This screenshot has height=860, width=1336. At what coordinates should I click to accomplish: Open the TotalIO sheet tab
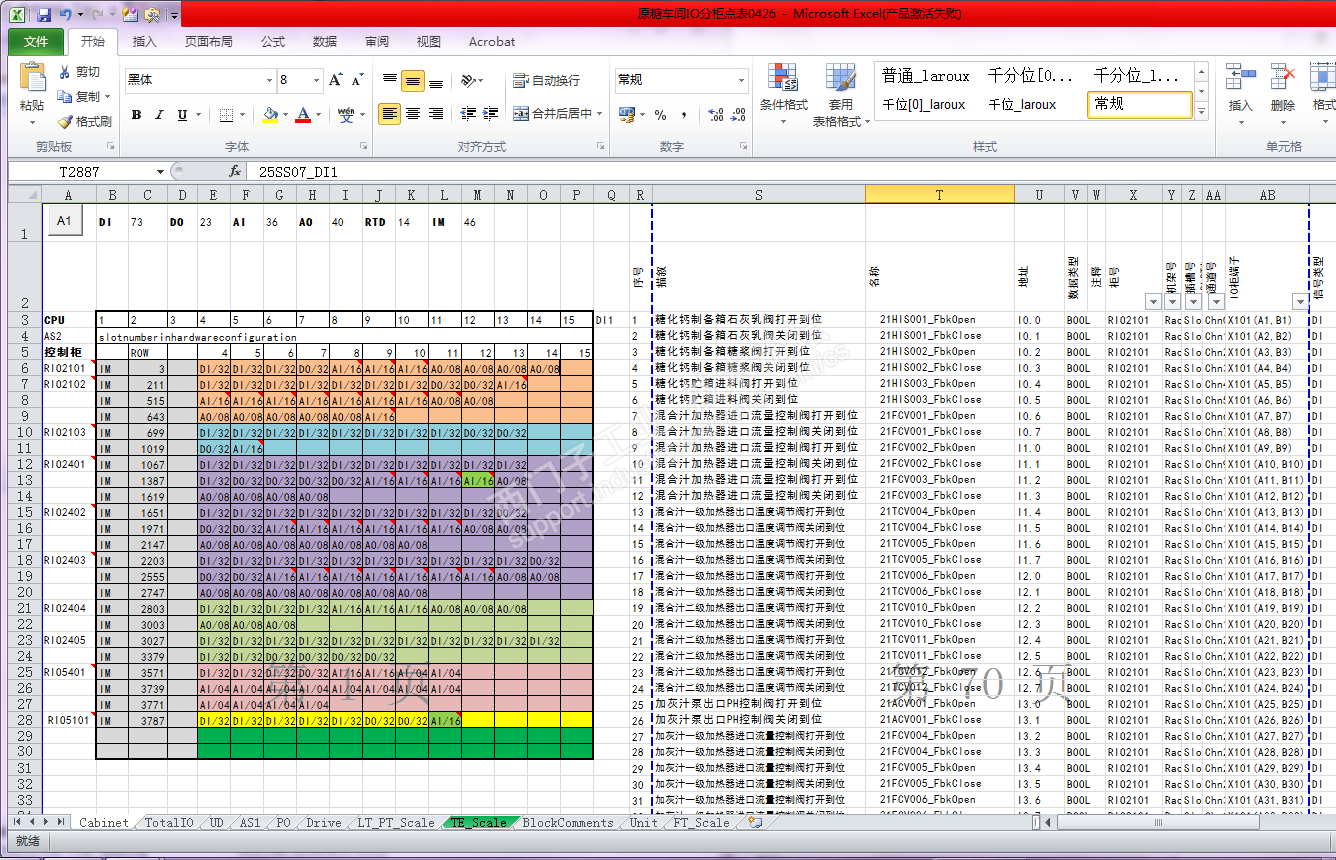coord(169,823)
